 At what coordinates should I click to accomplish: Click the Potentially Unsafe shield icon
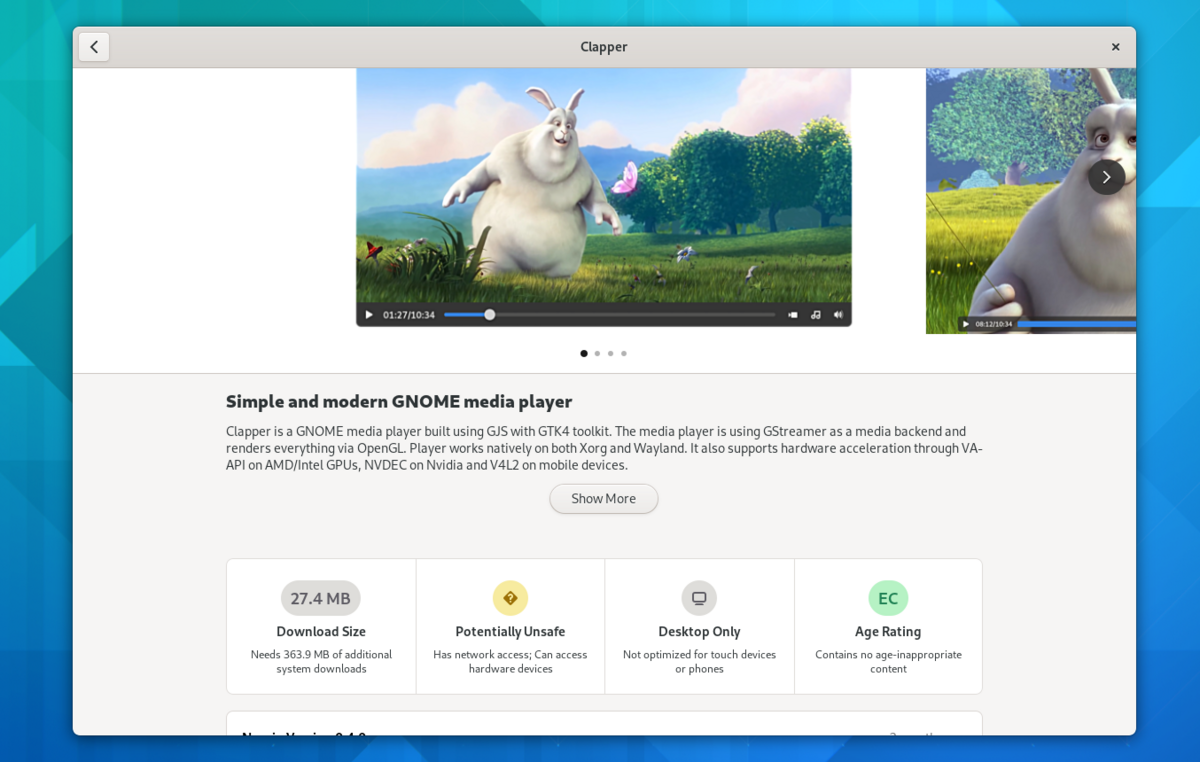tap(510, 597)
